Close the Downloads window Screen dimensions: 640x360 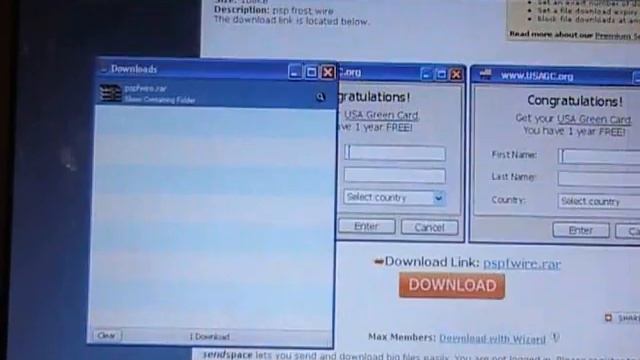pos(328,73)
